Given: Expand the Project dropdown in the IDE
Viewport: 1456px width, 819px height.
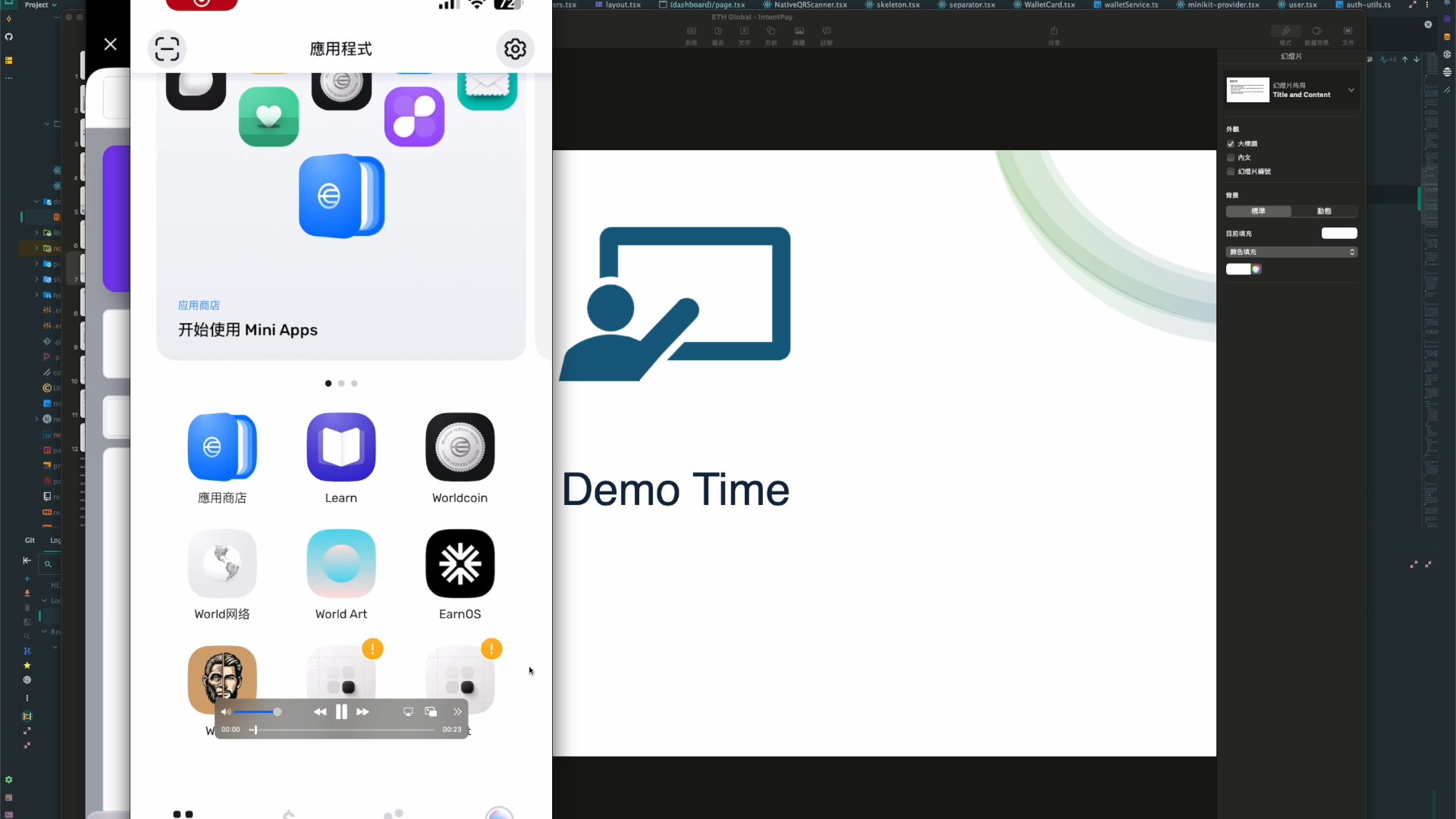Looking at the screenshot, I should (41, 5).
